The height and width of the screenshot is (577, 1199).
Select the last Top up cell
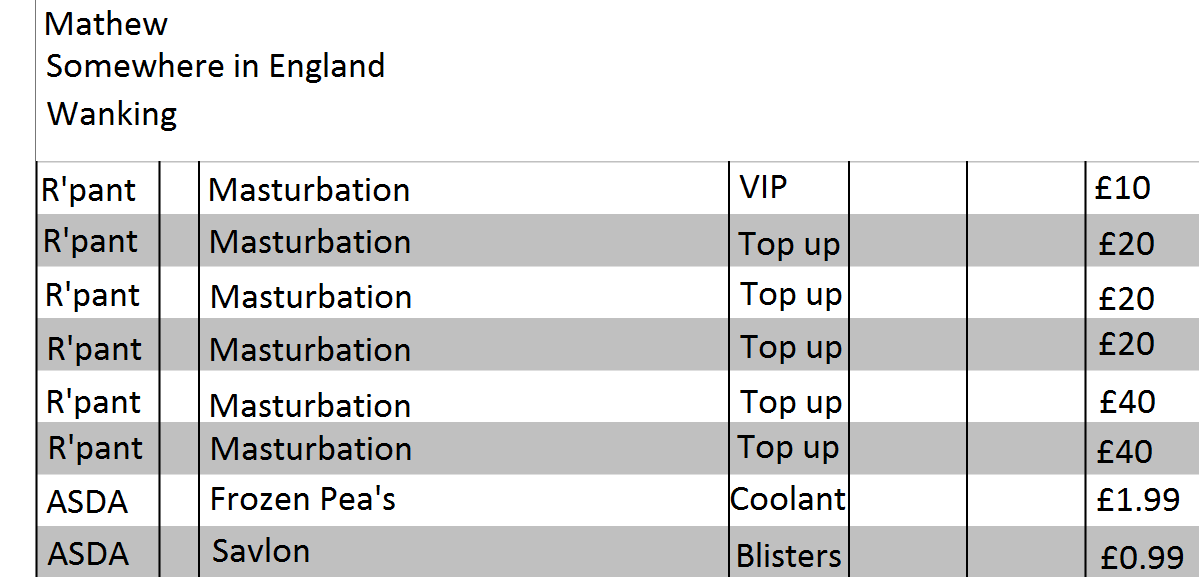(789, 449)
